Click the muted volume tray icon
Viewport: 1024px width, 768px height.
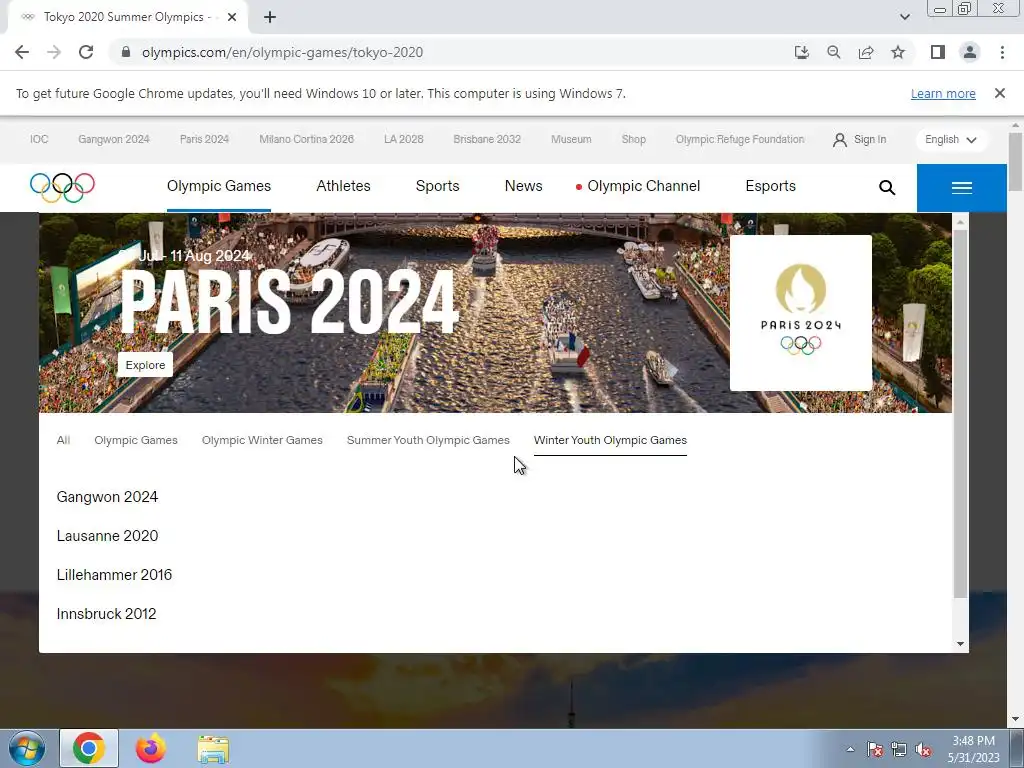coord(923,749)
